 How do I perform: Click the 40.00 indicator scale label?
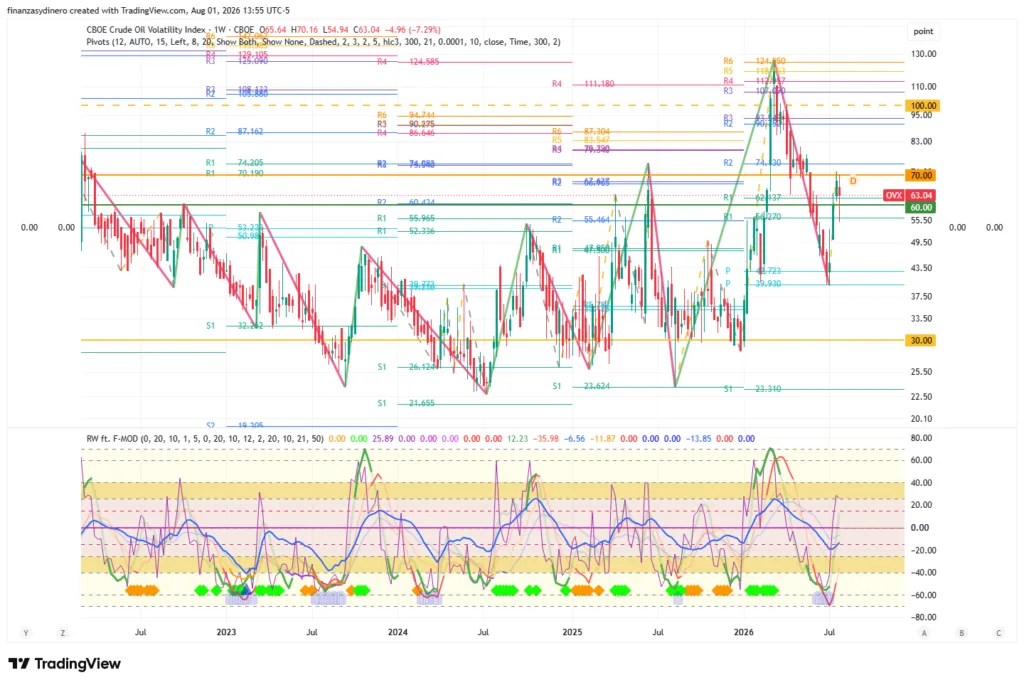point(921,483)
